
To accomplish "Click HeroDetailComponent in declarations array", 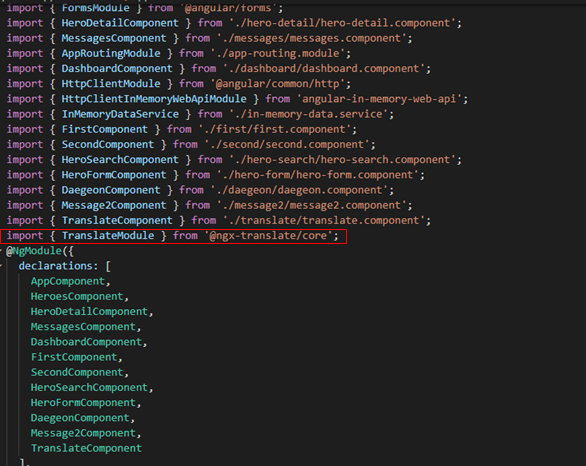I will (x=89, y=312).
